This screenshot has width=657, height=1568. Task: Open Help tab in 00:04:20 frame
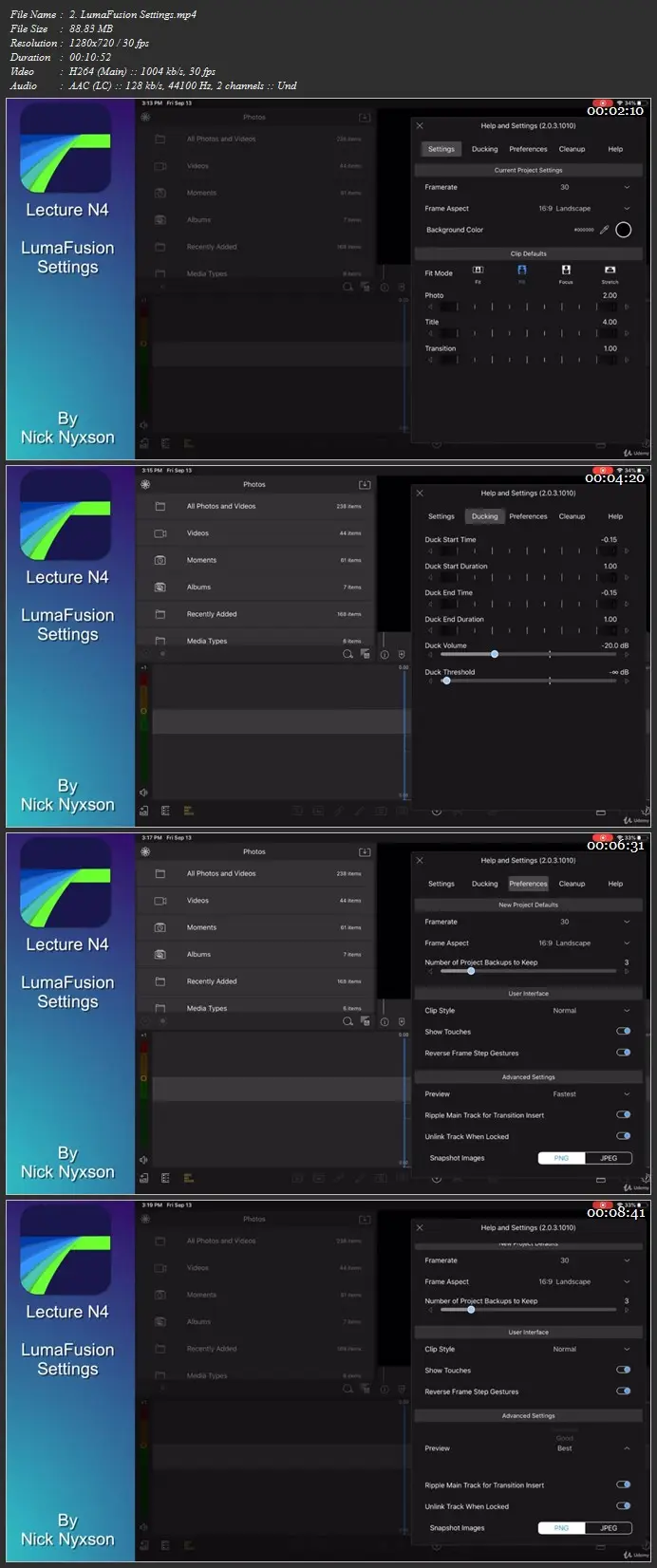(615, 516)
